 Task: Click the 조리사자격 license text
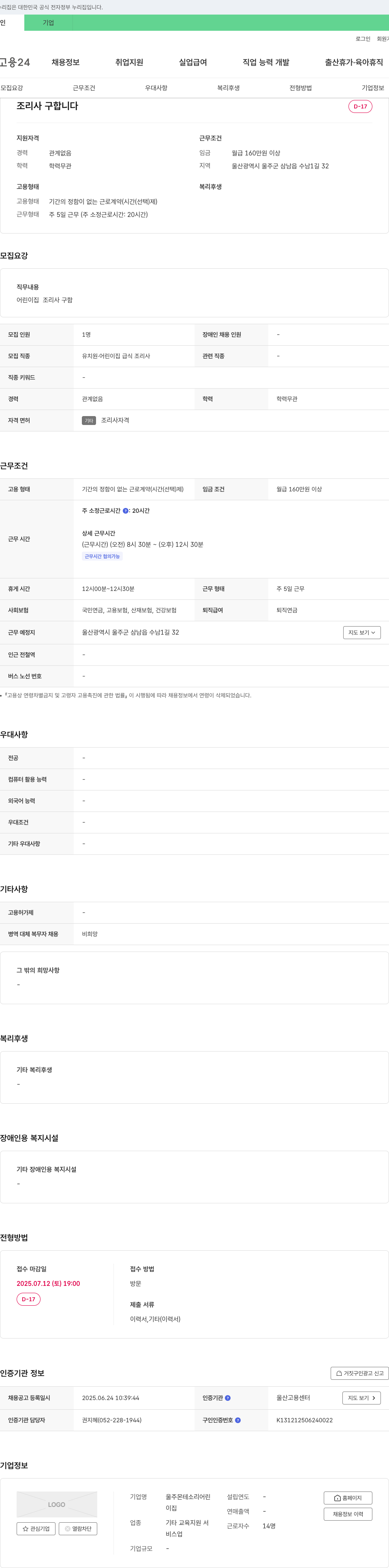point(115,421)
